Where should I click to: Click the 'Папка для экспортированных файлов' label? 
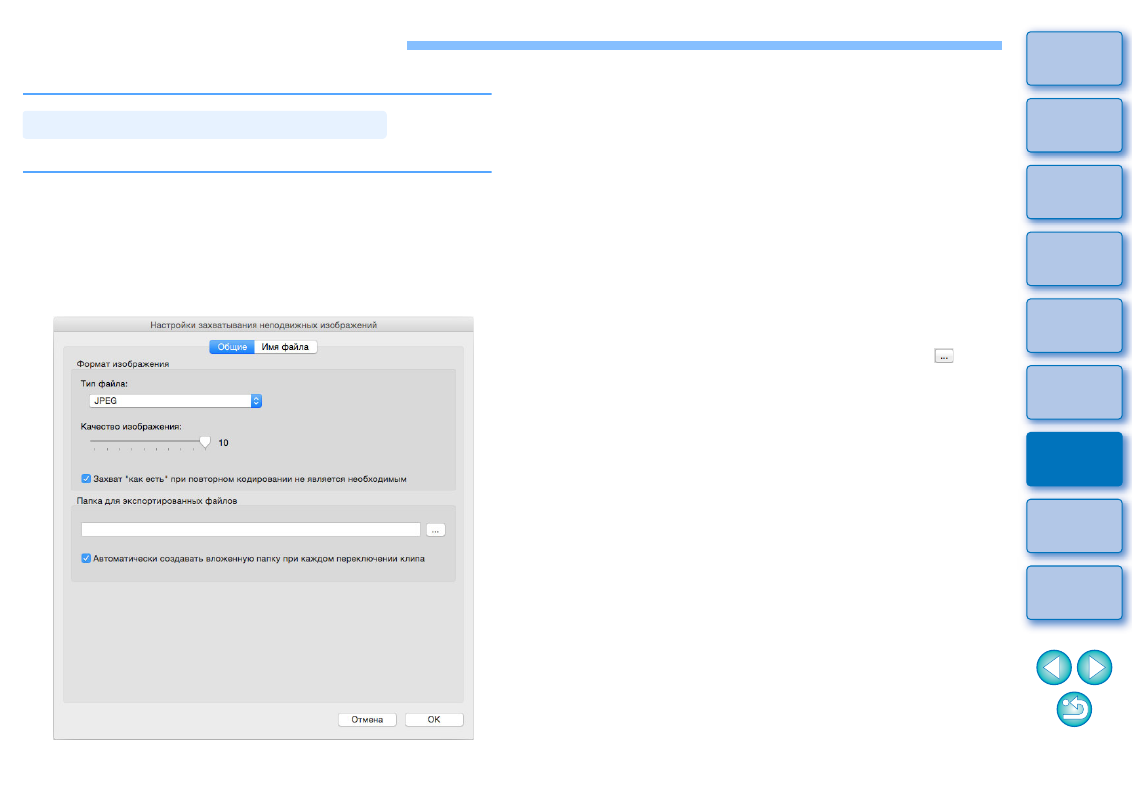point(157,500)
